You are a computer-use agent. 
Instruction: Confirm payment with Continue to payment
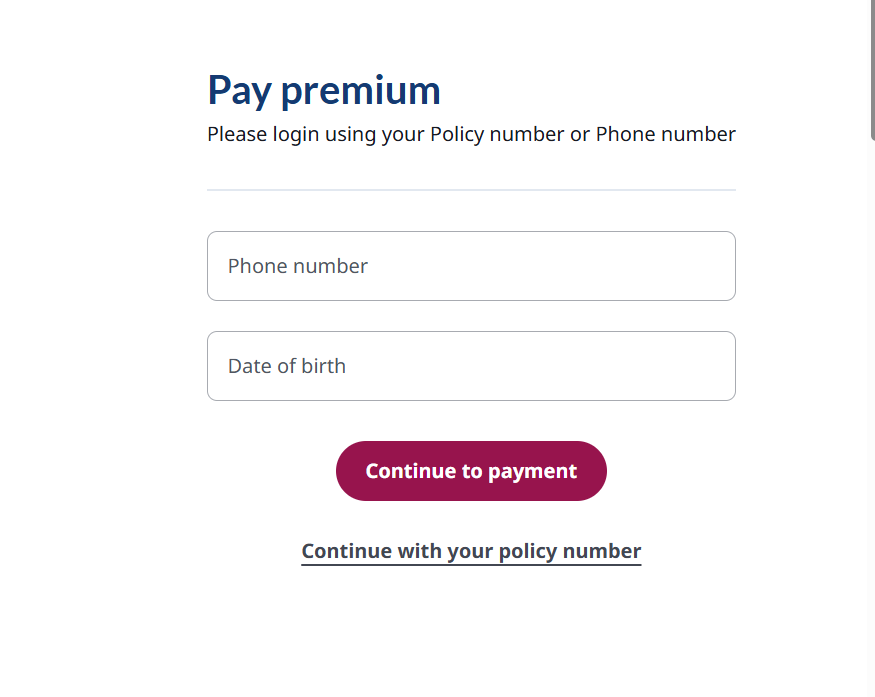click(x=470, y=471)
